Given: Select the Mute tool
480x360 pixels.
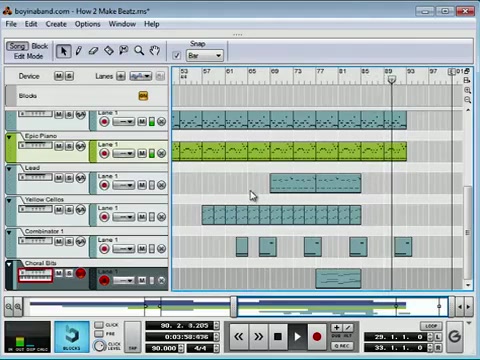Looking at the screenshot, I should point(124,51).
